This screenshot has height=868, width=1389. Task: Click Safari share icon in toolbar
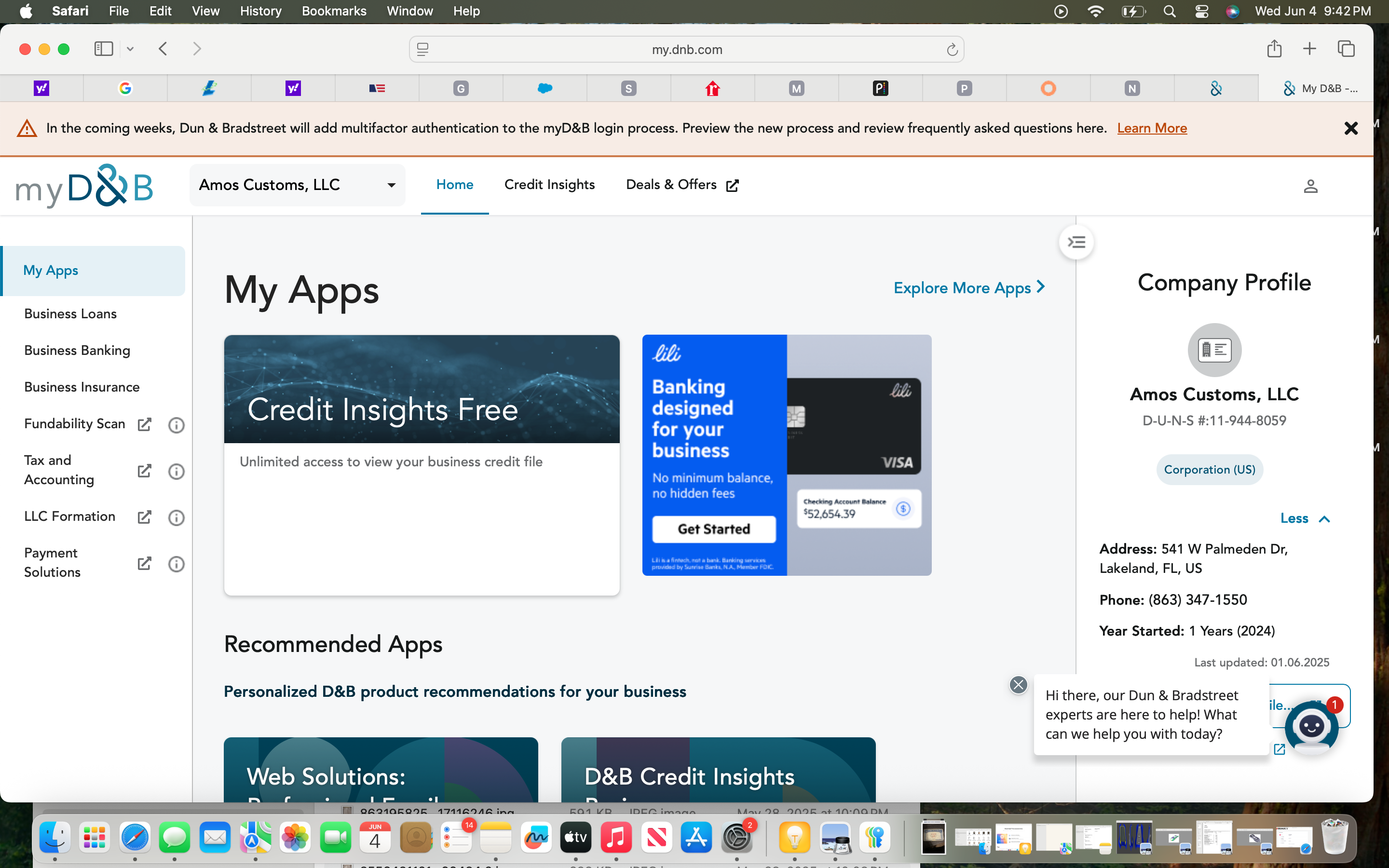(x=1274, y=49)
